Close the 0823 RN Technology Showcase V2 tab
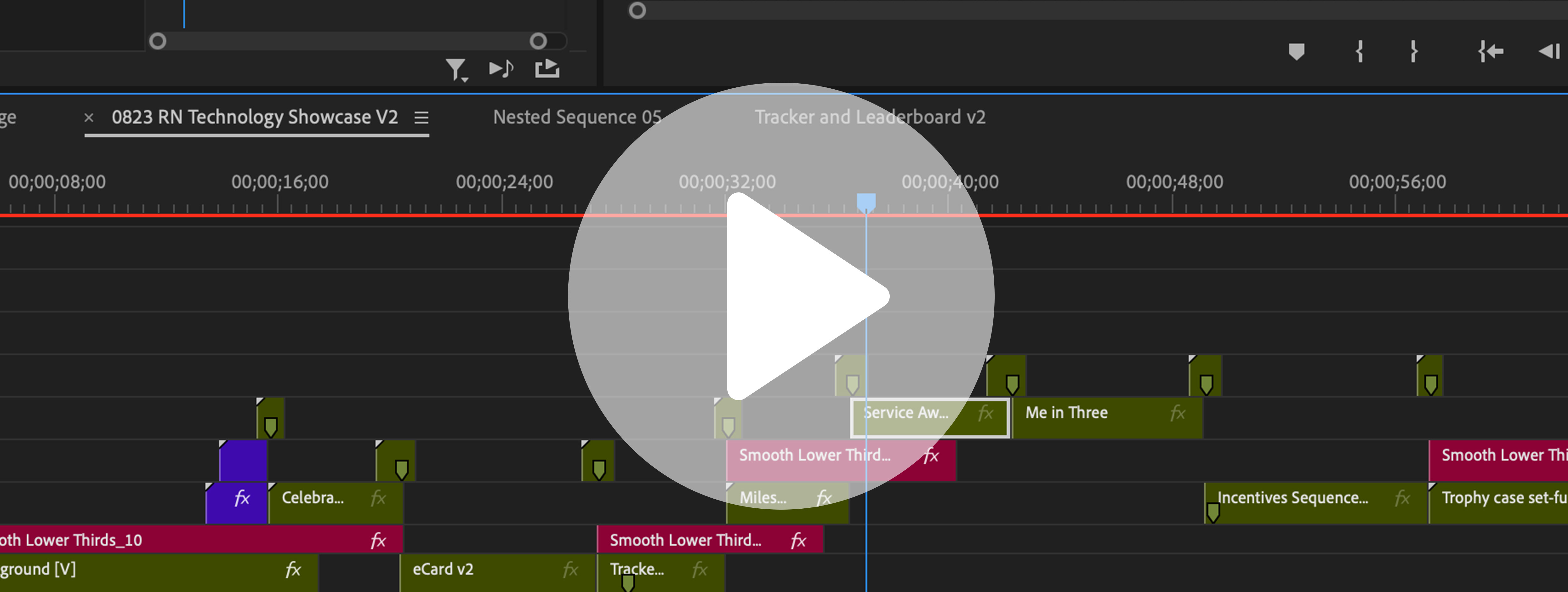Image resolution: width=1568 pixels, height=592 pixels. click(89, 117)
